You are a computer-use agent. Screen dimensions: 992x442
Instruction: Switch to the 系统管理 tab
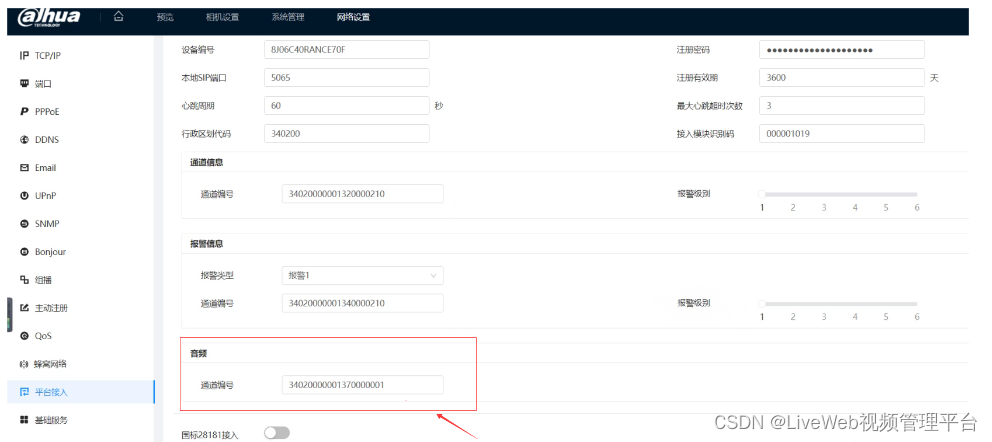tap(288, 17)
